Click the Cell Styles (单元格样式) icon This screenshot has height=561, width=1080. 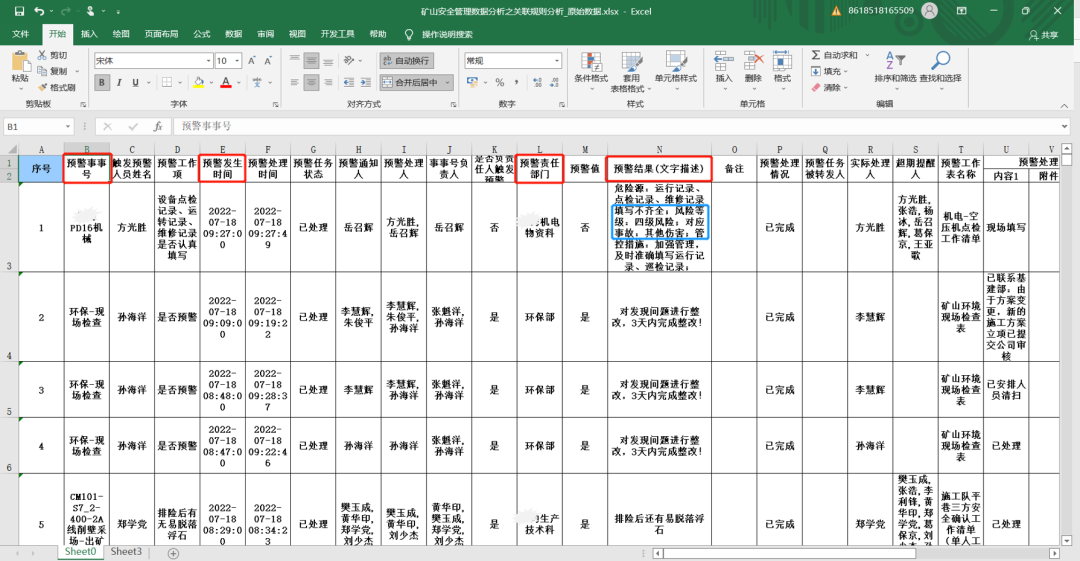(675, 61)
